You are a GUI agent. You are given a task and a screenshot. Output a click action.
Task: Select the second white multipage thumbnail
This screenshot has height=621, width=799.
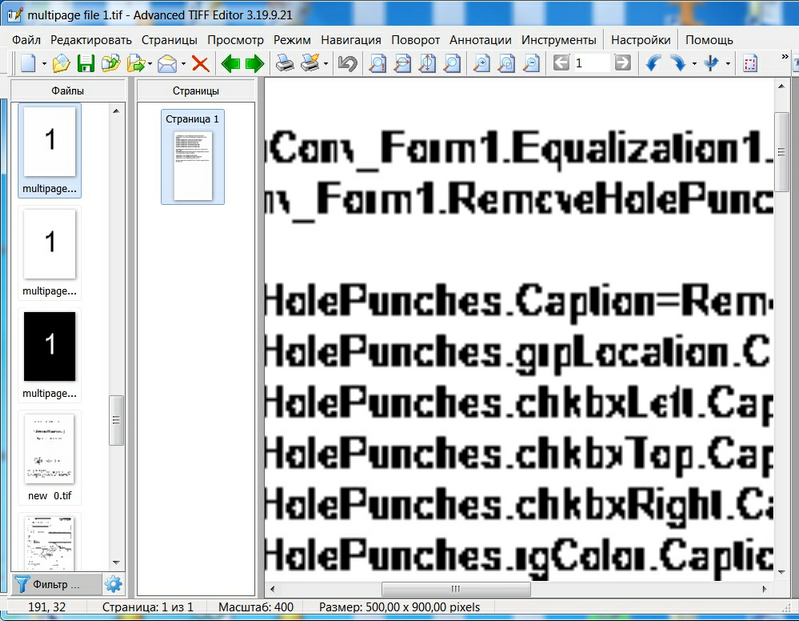[x=49, y=253]
